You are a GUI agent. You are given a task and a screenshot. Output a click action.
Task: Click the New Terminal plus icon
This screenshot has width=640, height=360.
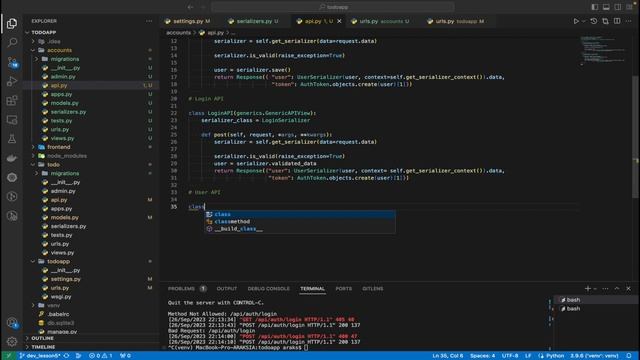587,289
